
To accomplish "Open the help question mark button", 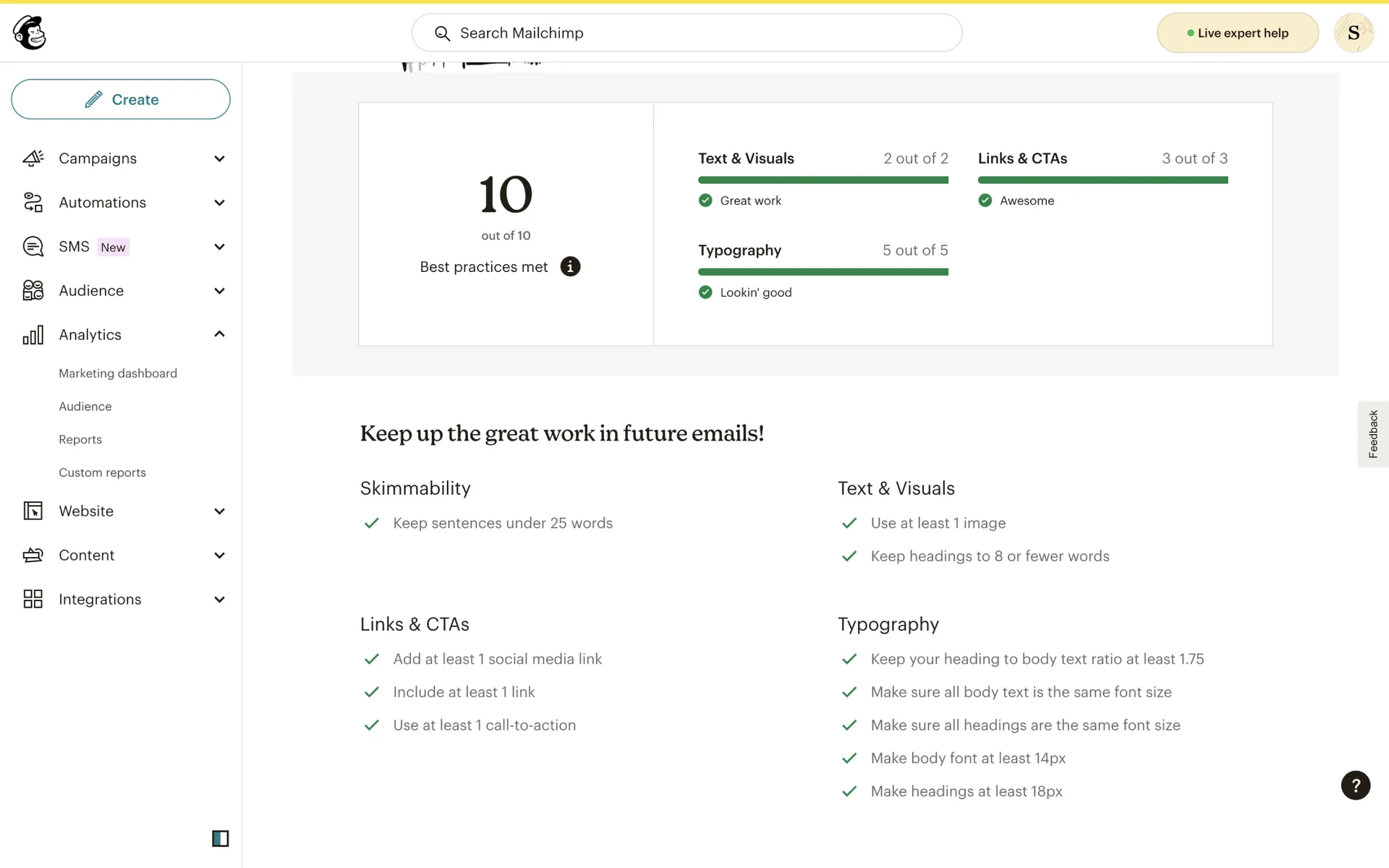I will [1355, 786].
